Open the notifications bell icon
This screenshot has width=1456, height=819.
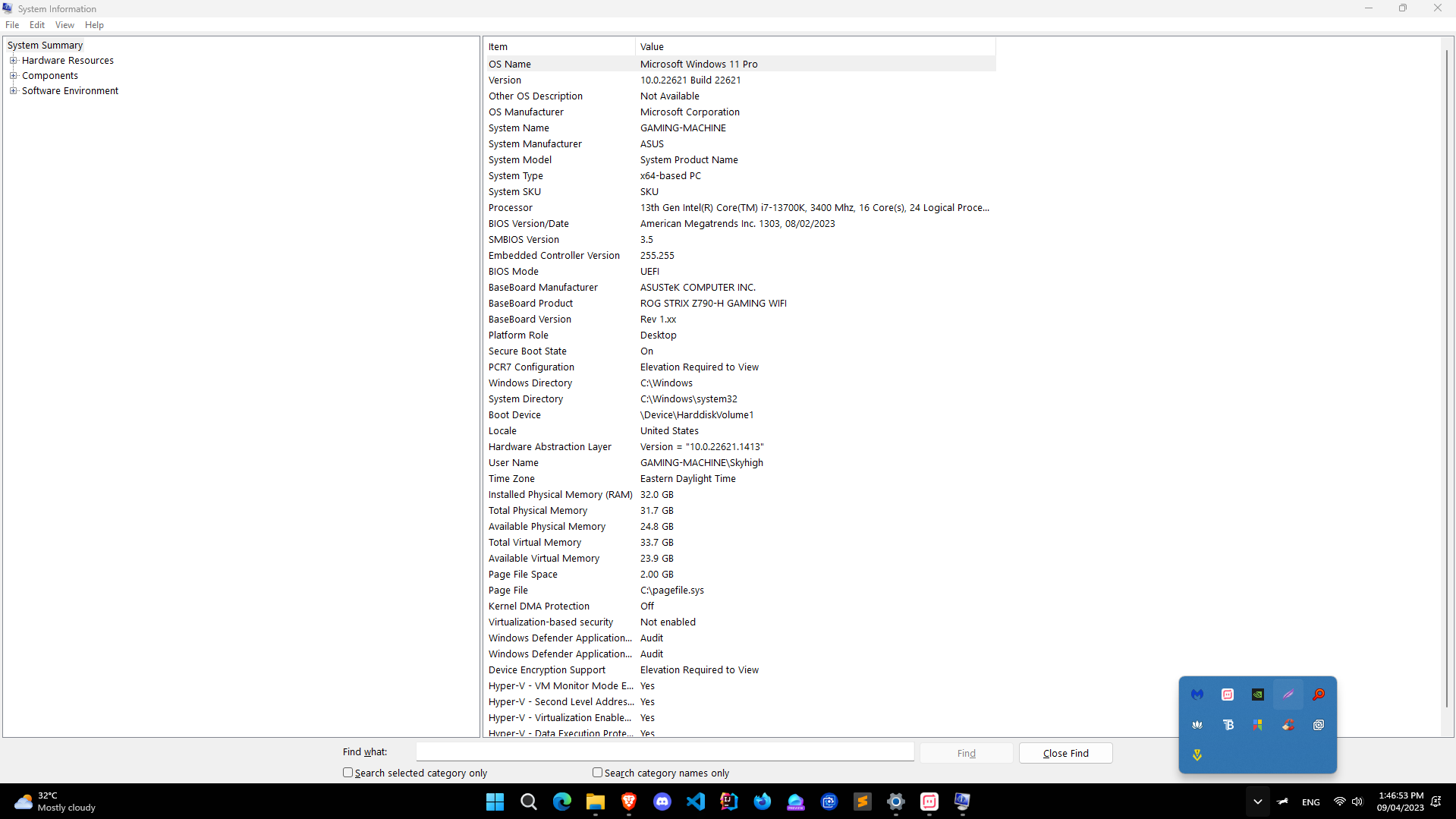(1436, 802)
